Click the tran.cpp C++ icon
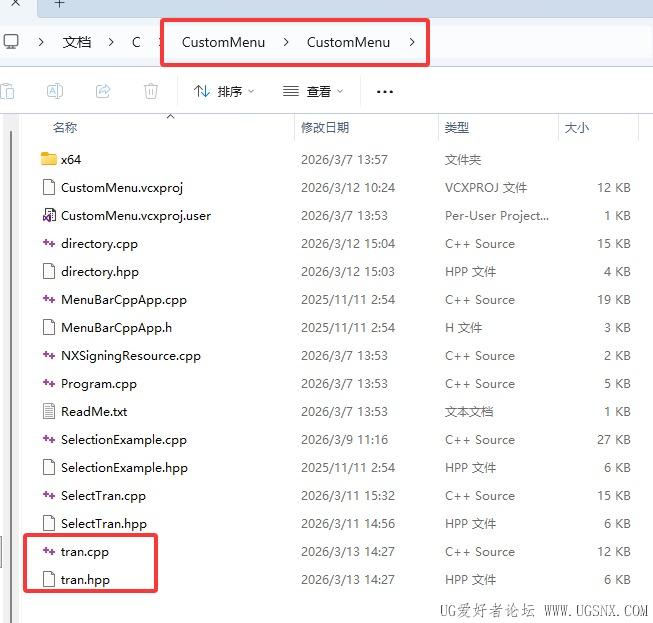The height and width of the screenshot is (623, 653). 49,551
